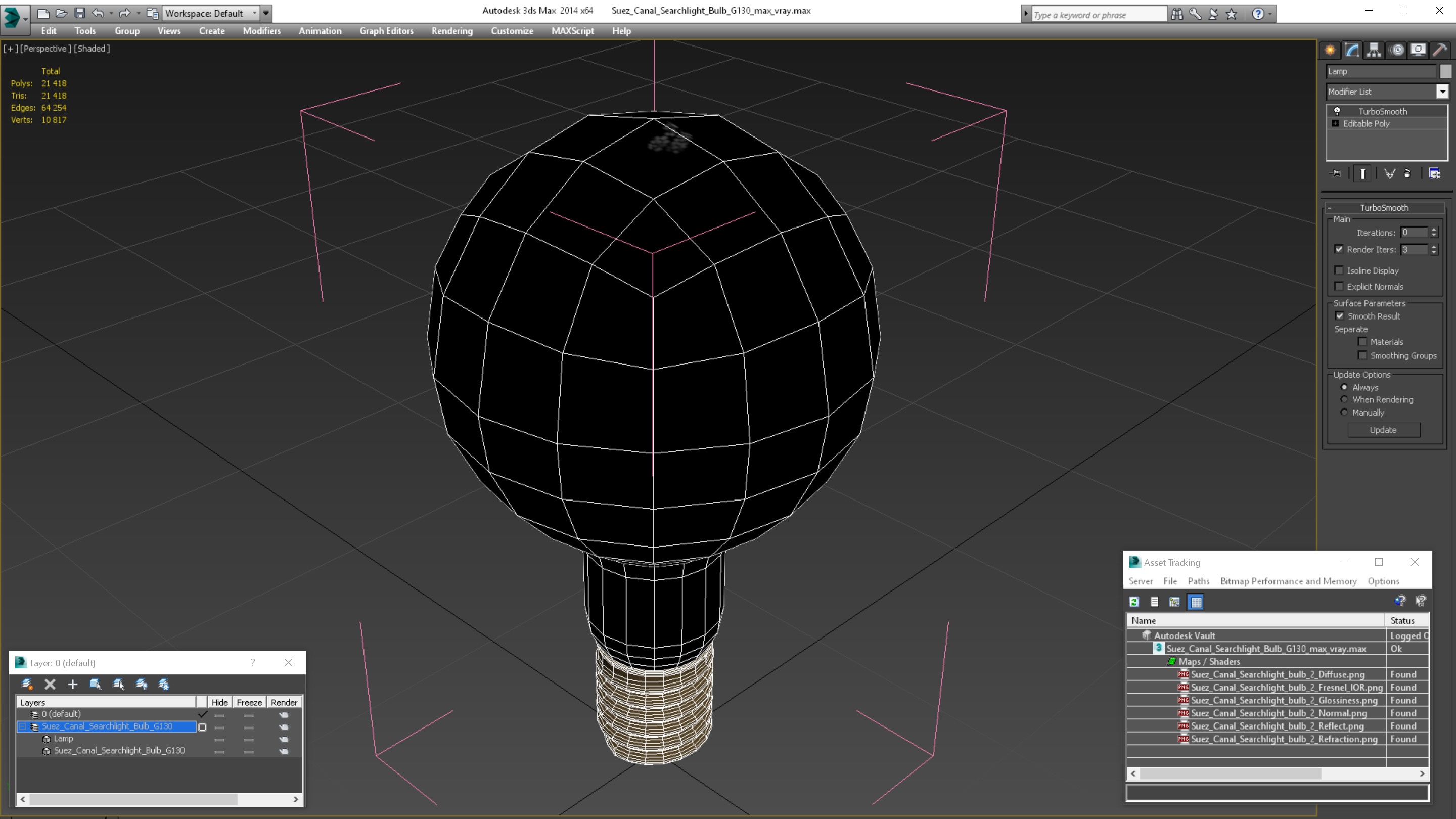Click the Freeze column header
1456x819 pixels.
point(249,703)
